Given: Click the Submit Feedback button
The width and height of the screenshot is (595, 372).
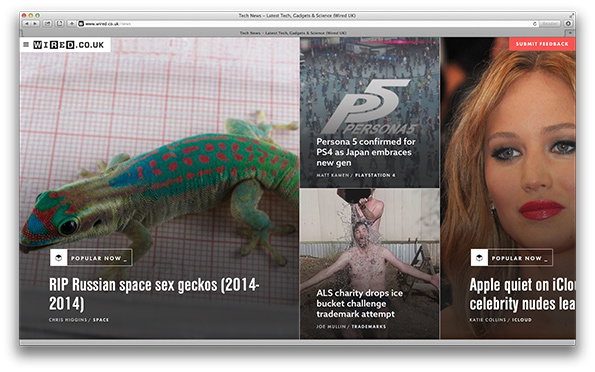Looking at the screenshot, I should [x=542, y=44].
